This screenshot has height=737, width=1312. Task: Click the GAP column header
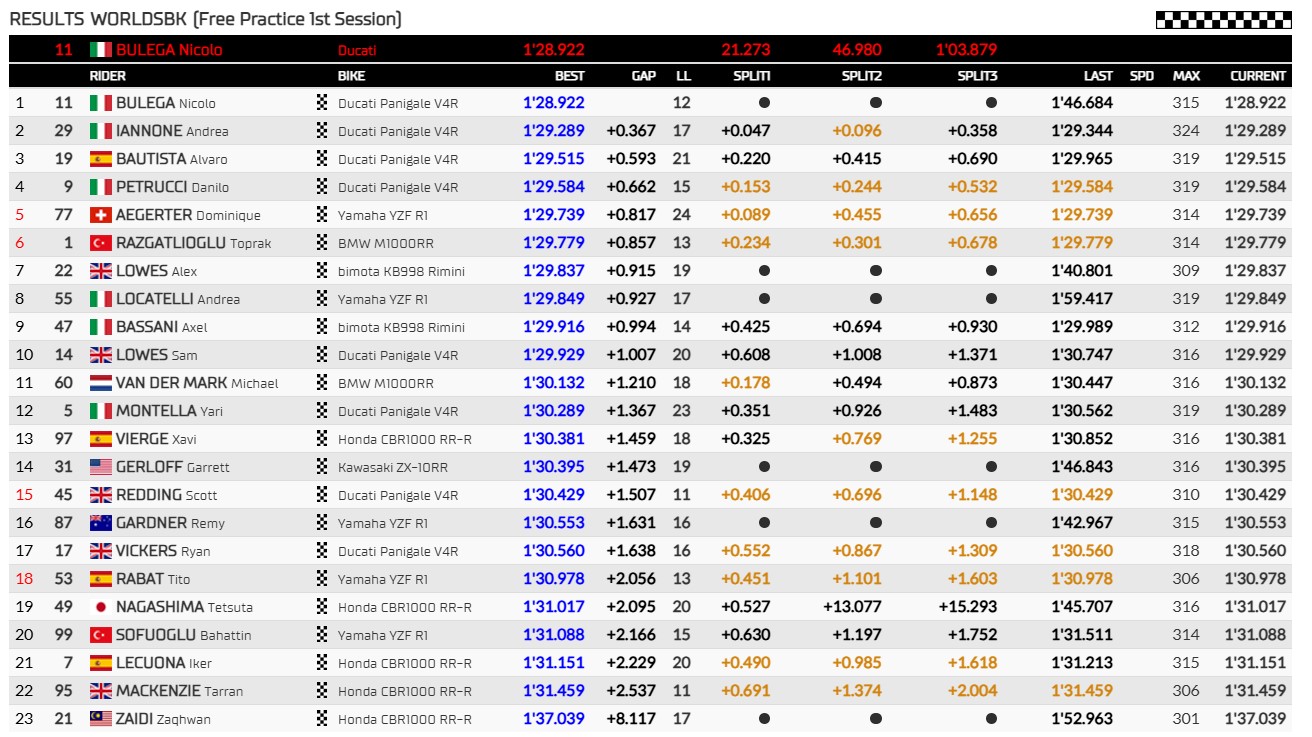(x=644, y=76)
